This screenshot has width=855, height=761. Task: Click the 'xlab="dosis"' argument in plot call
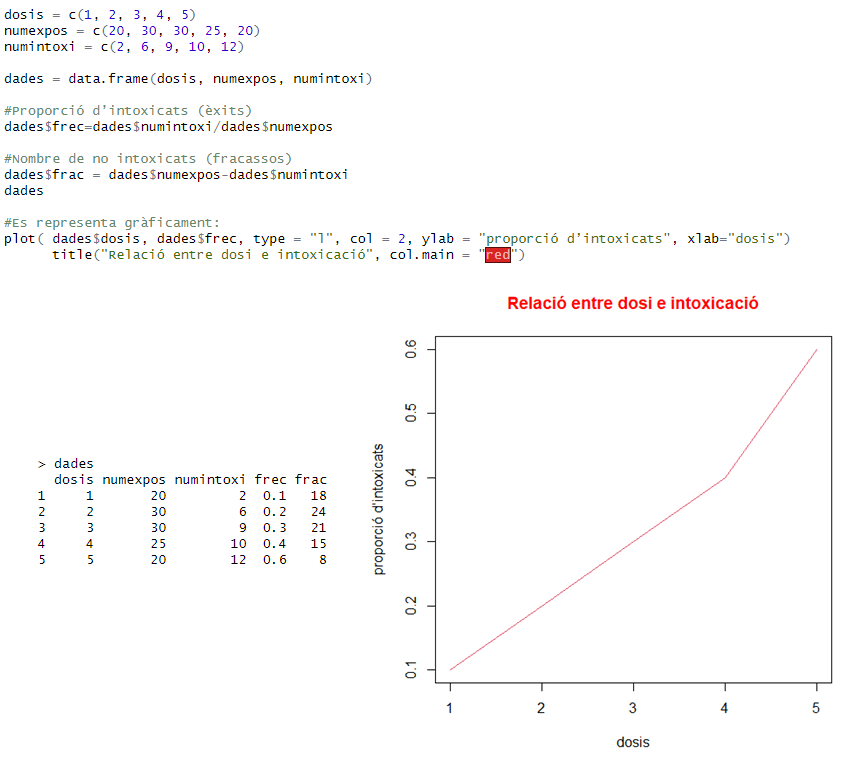734,239
